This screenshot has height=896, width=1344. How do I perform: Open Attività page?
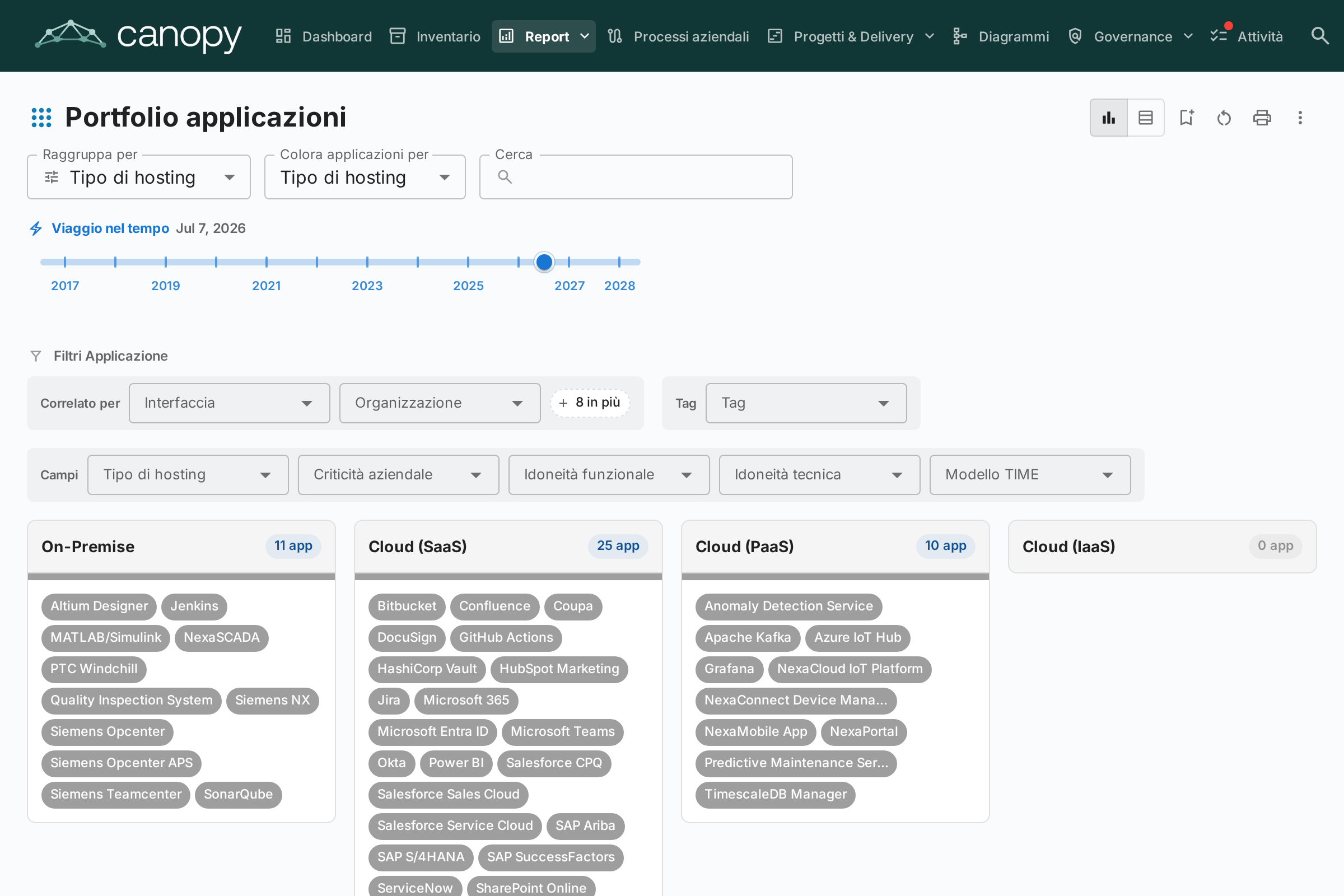tap(1247, 36)
